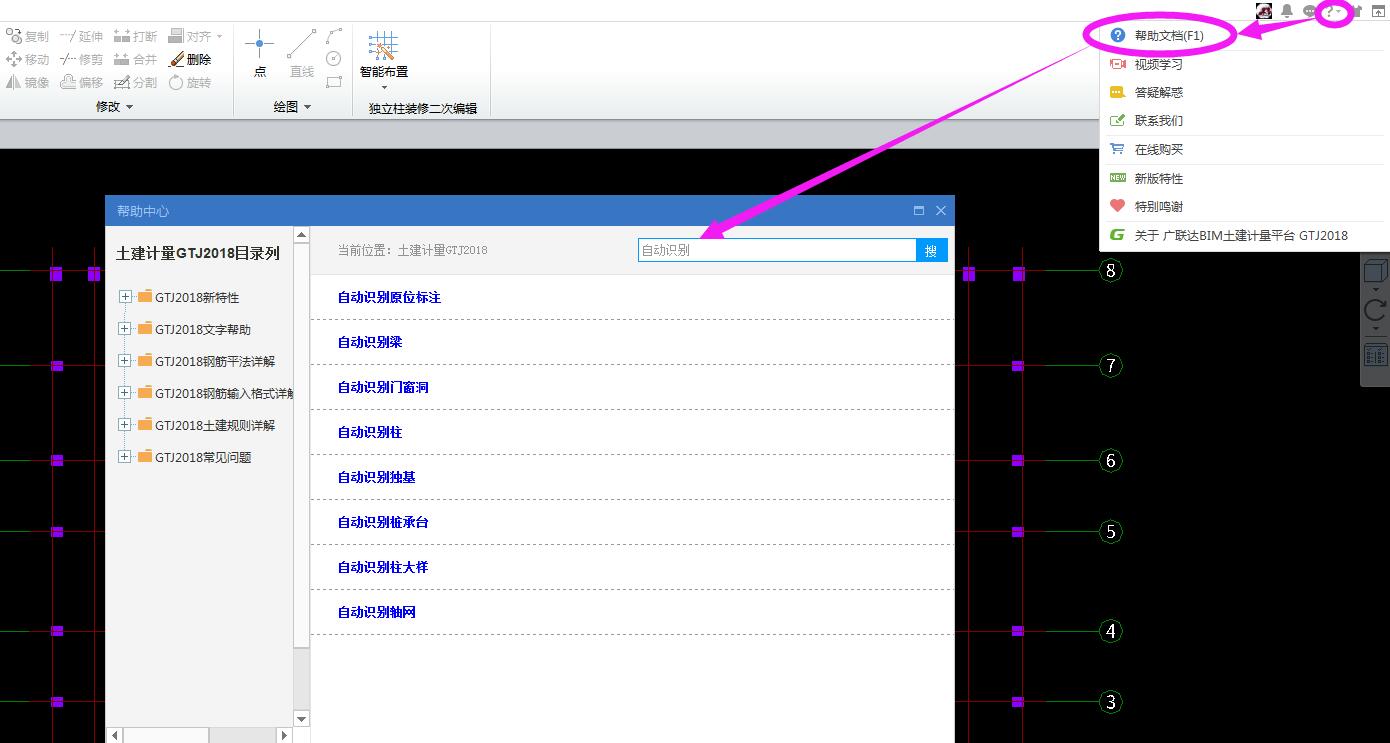Open the 自动识别门窗洞 link
The height and width of the screenshot is (743, 1390).
click(383, 387)
